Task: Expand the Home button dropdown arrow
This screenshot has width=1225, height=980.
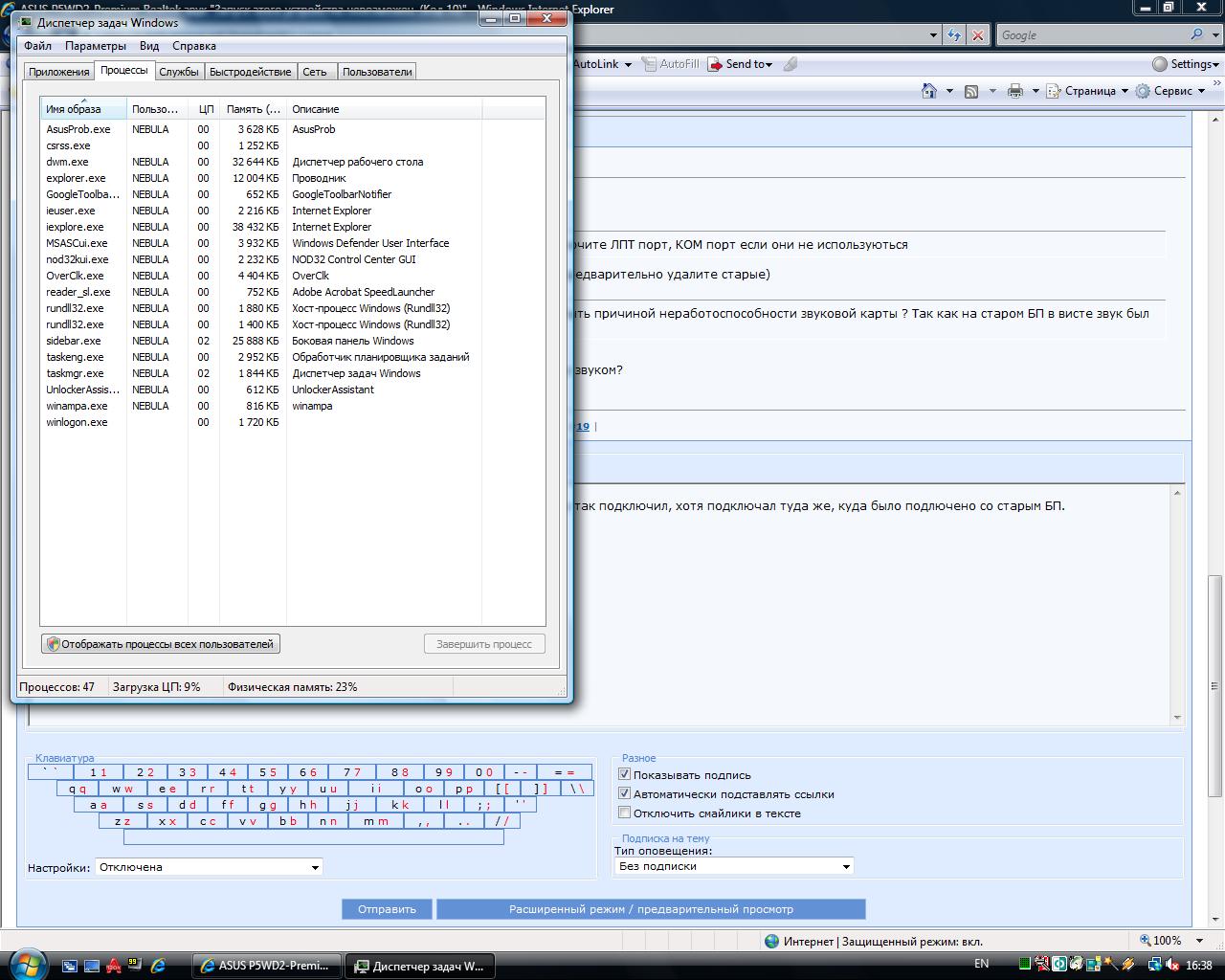Action: [x=949, y=91]
